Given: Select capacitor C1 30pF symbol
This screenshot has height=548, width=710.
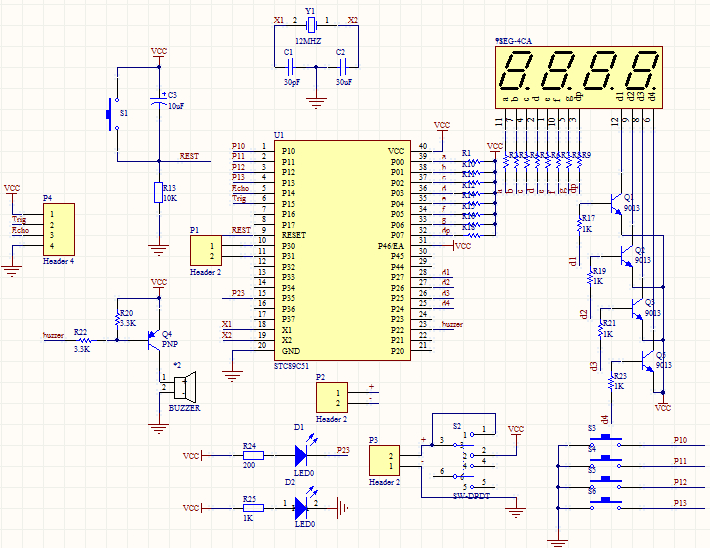Looking at the screenshot, I should pos(290,67).
